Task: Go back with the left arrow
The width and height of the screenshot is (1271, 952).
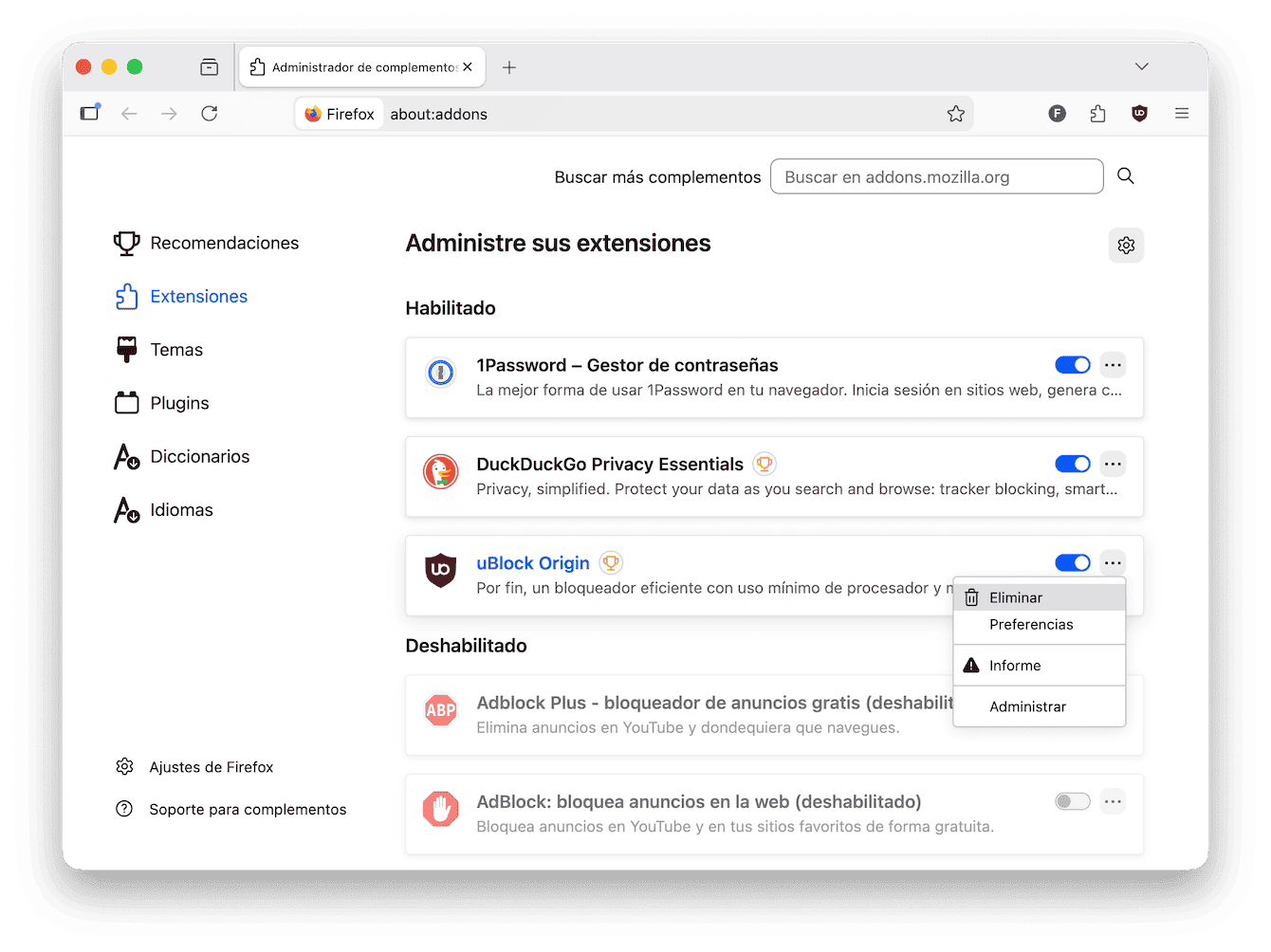Action: tap(129, 114)
